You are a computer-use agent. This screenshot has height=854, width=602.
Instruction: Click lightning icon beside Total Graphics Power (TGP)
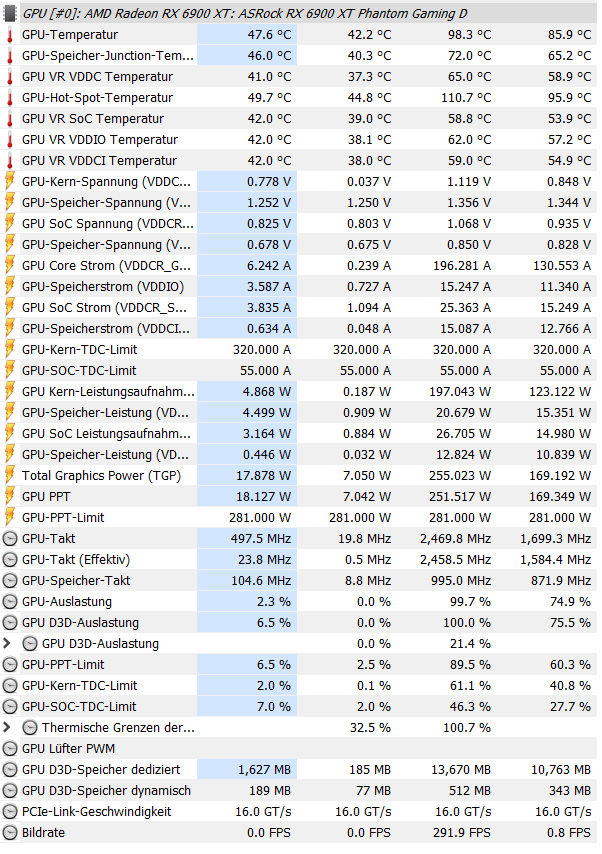coord(10,476)
